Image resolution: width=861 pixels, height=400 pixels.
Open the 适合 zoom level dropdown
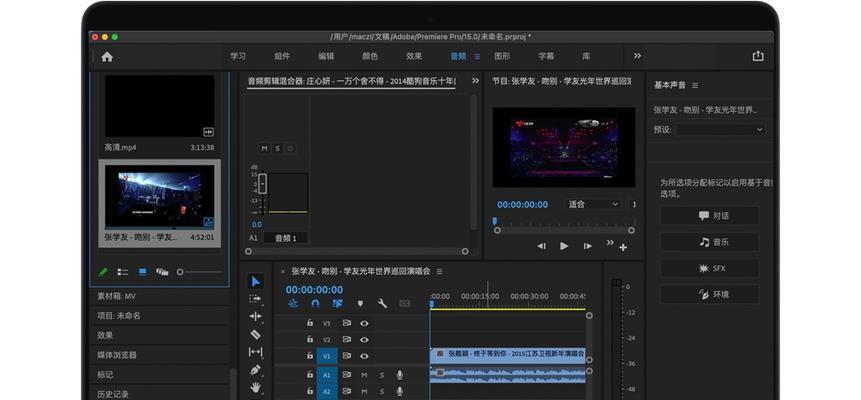point(593,204)
